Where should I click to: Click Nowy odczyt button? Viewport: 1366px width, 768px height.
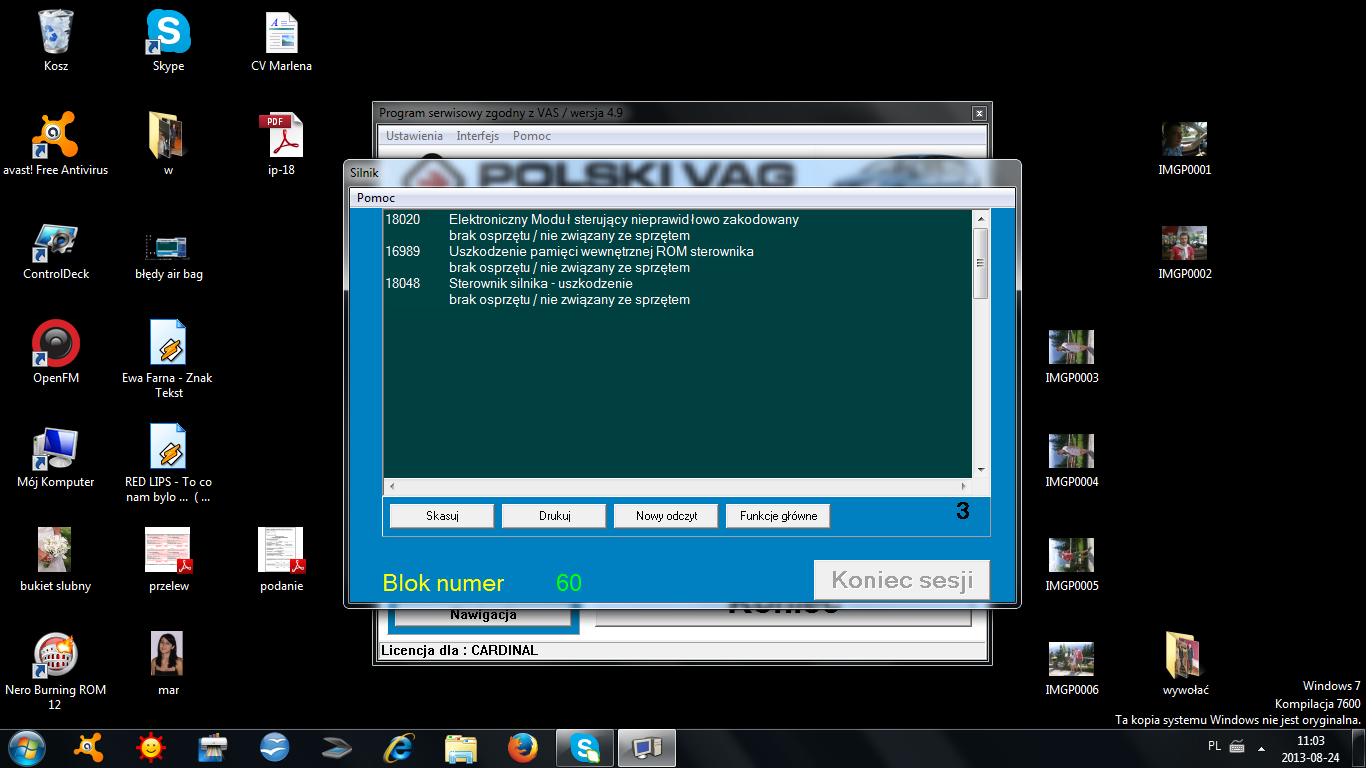tap(666, 516)
